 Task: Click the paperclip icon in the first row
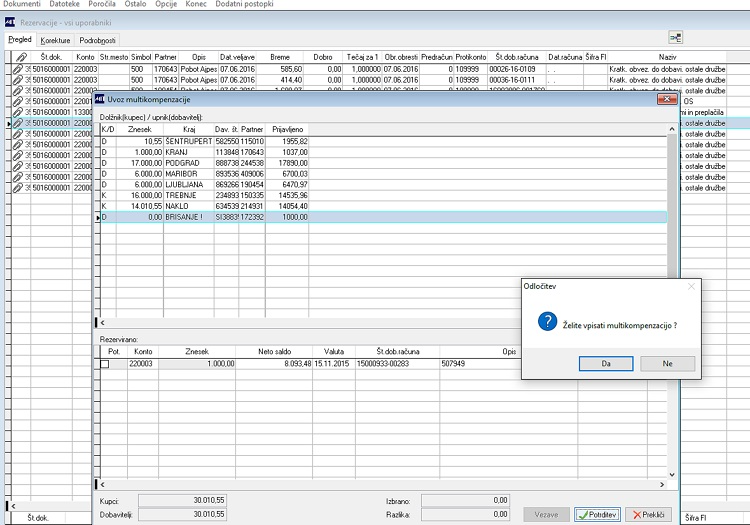tap(20, 69)
